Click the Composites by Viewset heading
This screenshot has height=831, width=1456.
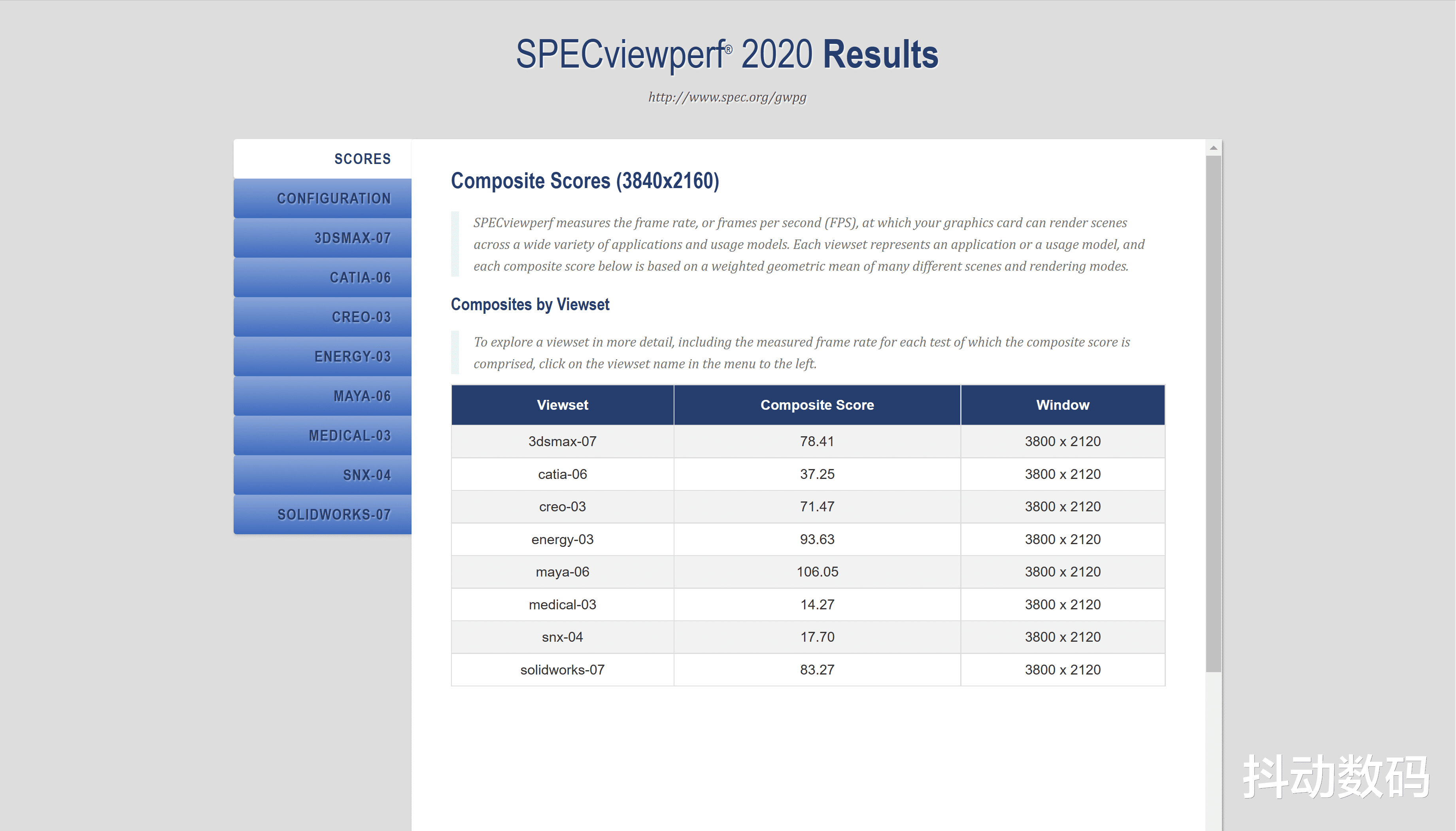click(x=530, y=305)
